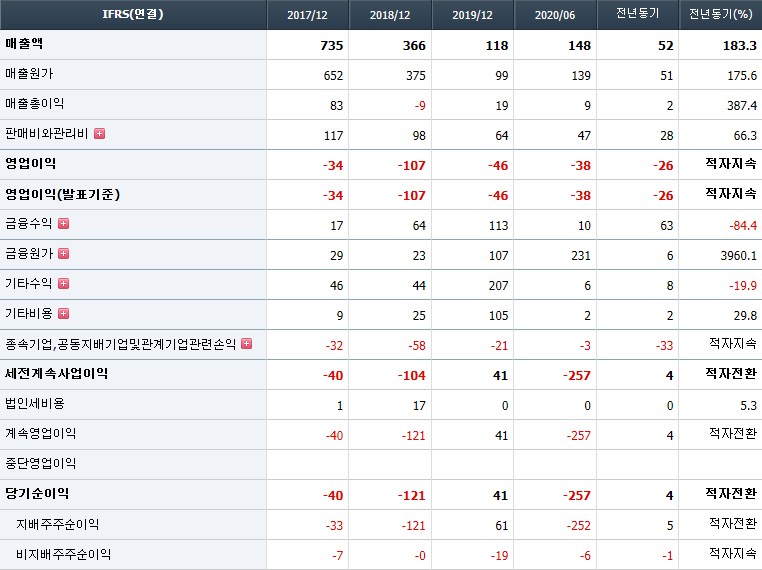Click 금융원가 value 231 in 2020/06

581,256
